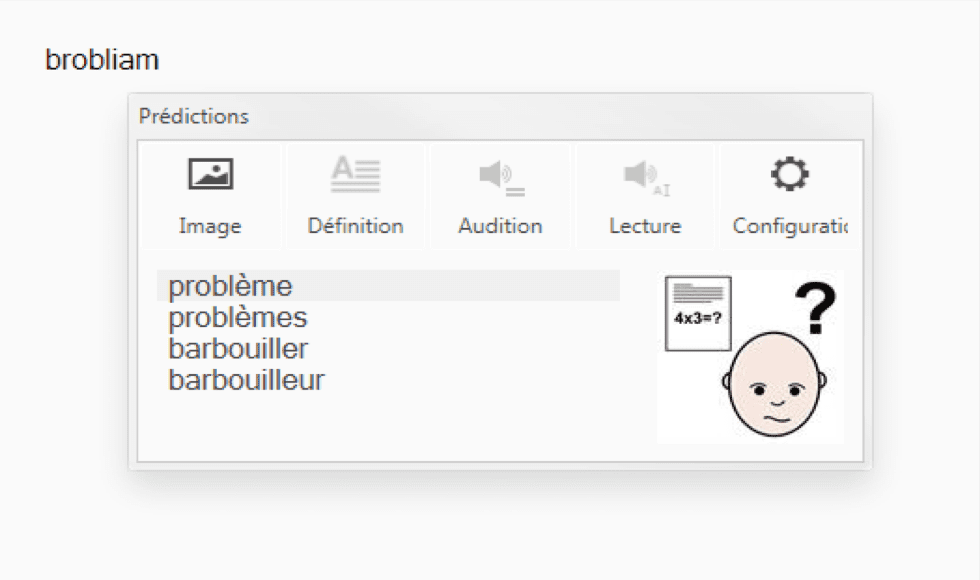Click the text-lines icon above Définition
This screenshot has height=580, width=980.
355,172
